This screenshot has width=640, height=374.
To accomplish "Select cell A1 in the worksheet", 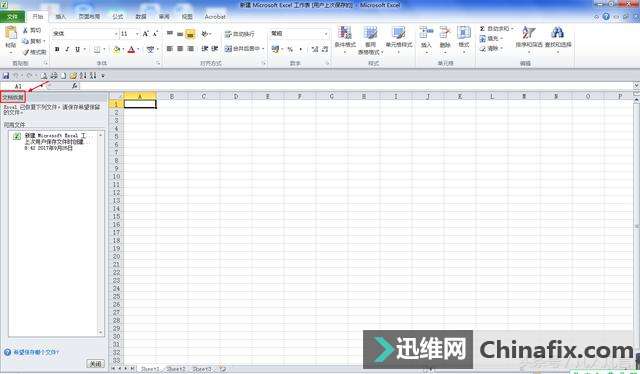I will (140, 104).
